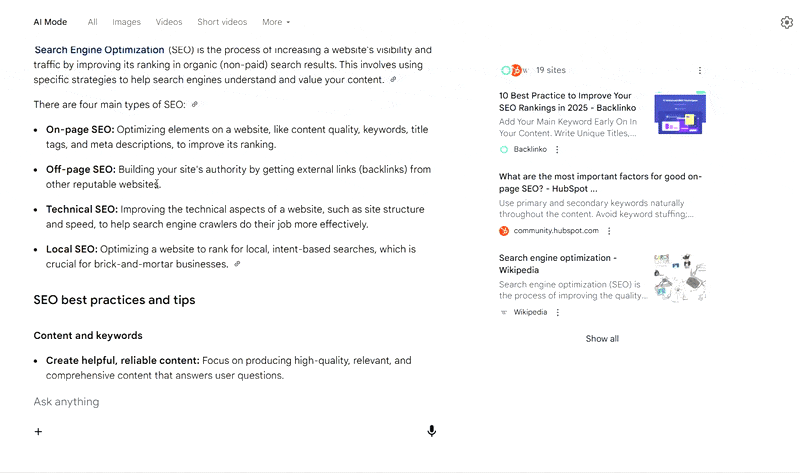Click the Wikipedia article thumbnail image
Viewport: 800px width, 473px height.
(x=680, y=276)
